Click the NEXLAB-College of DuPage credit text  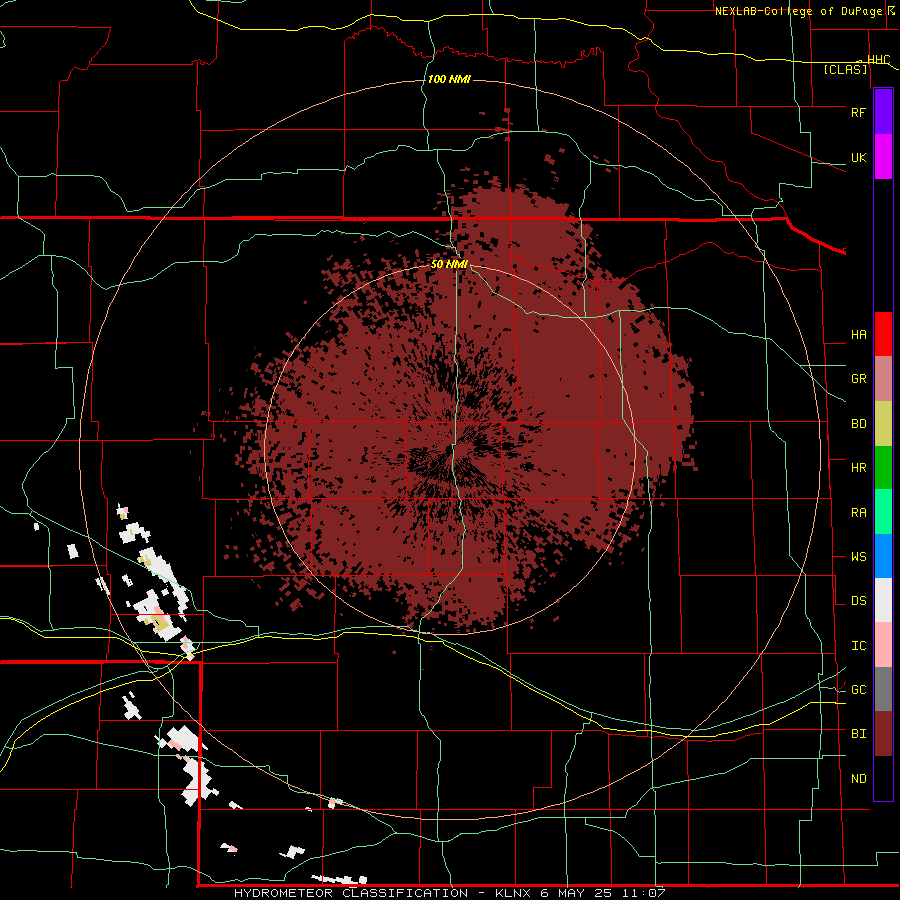point(801,11)
